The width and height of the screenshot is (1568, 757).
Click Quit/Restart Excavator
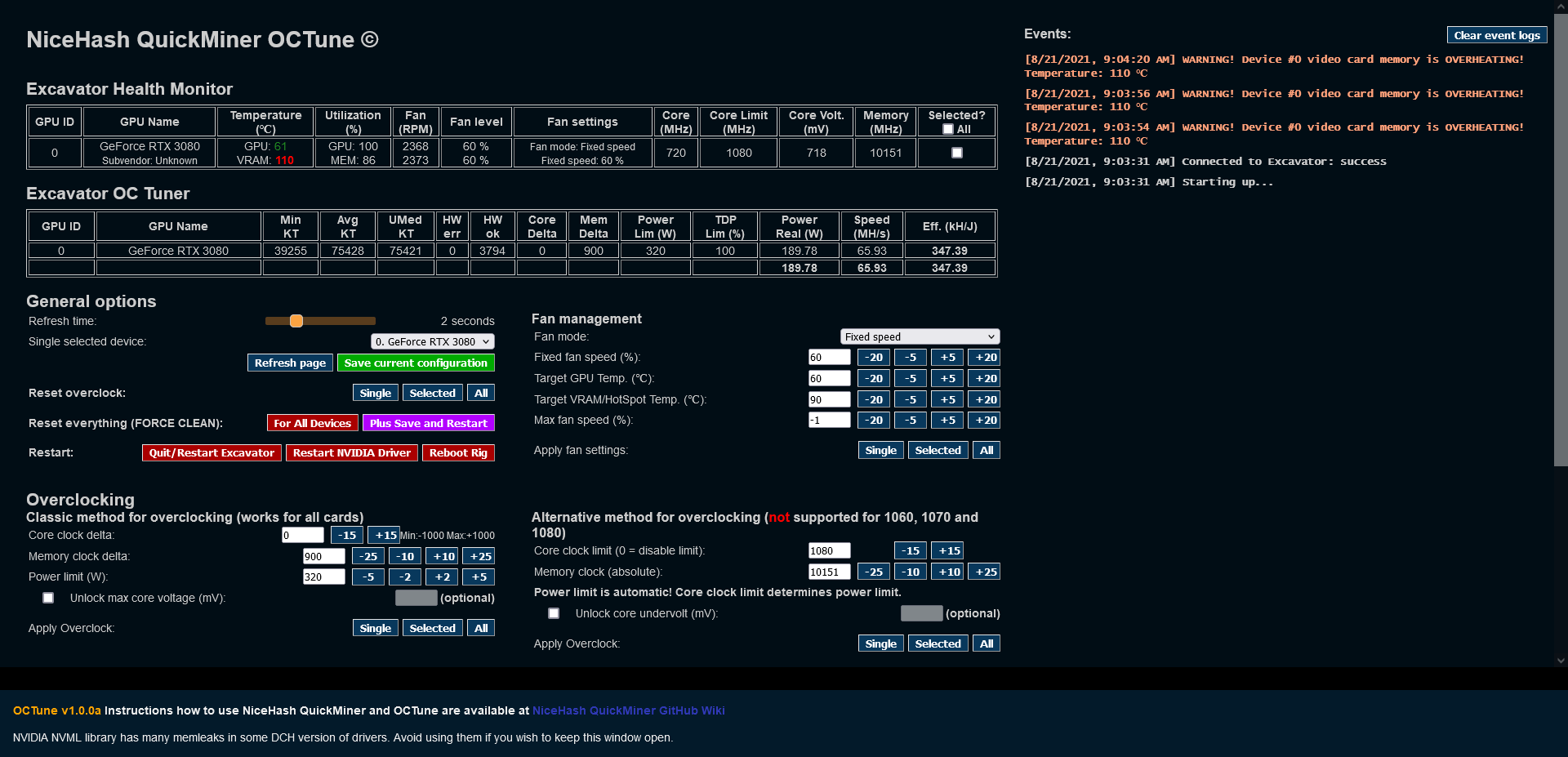212,452
